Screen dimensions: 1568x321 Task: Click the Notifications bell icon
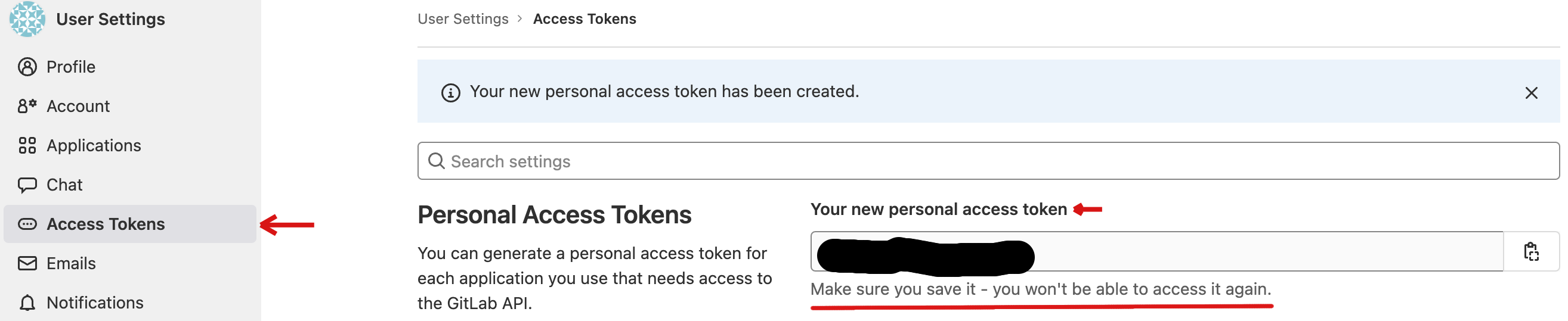coord(27,303)
